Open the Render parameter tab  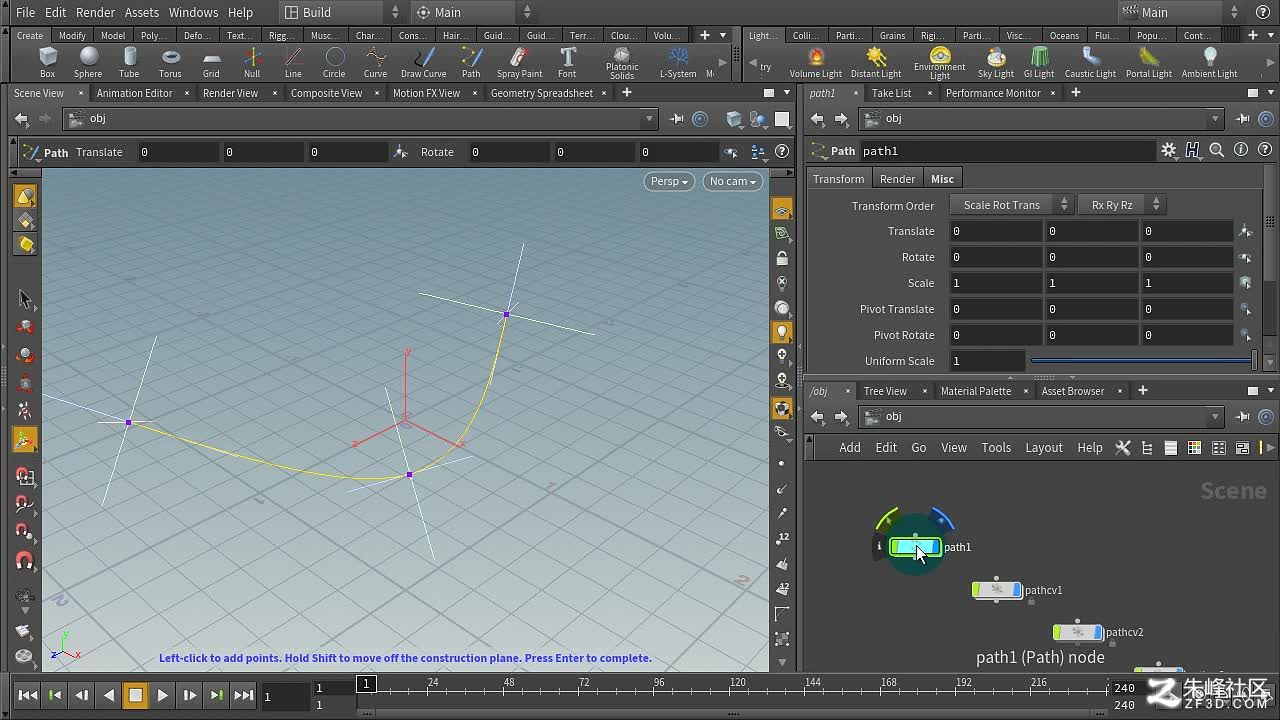coord(897,179)
